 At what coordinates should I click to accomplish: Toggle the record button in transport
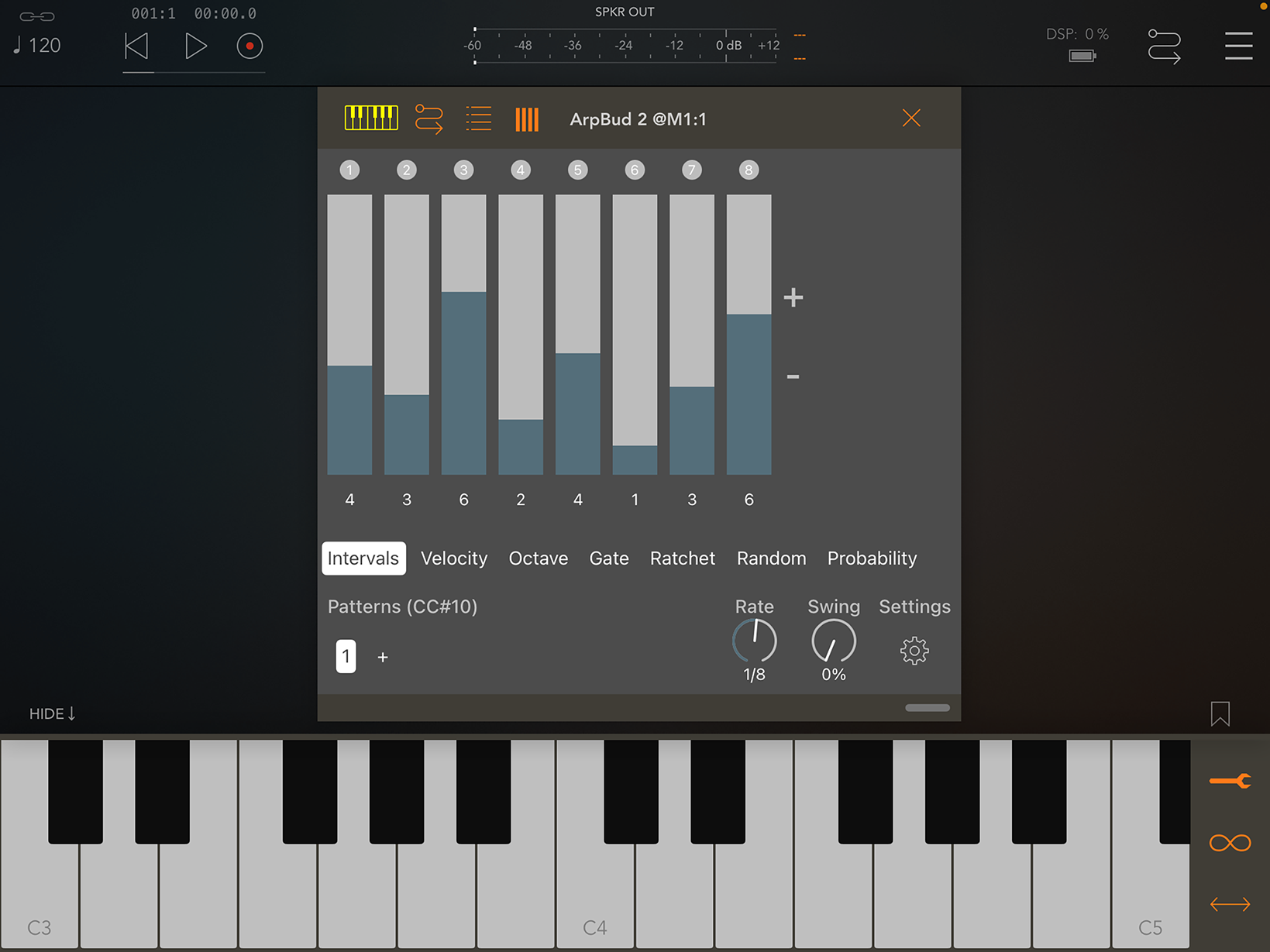(x=250, y=46)
